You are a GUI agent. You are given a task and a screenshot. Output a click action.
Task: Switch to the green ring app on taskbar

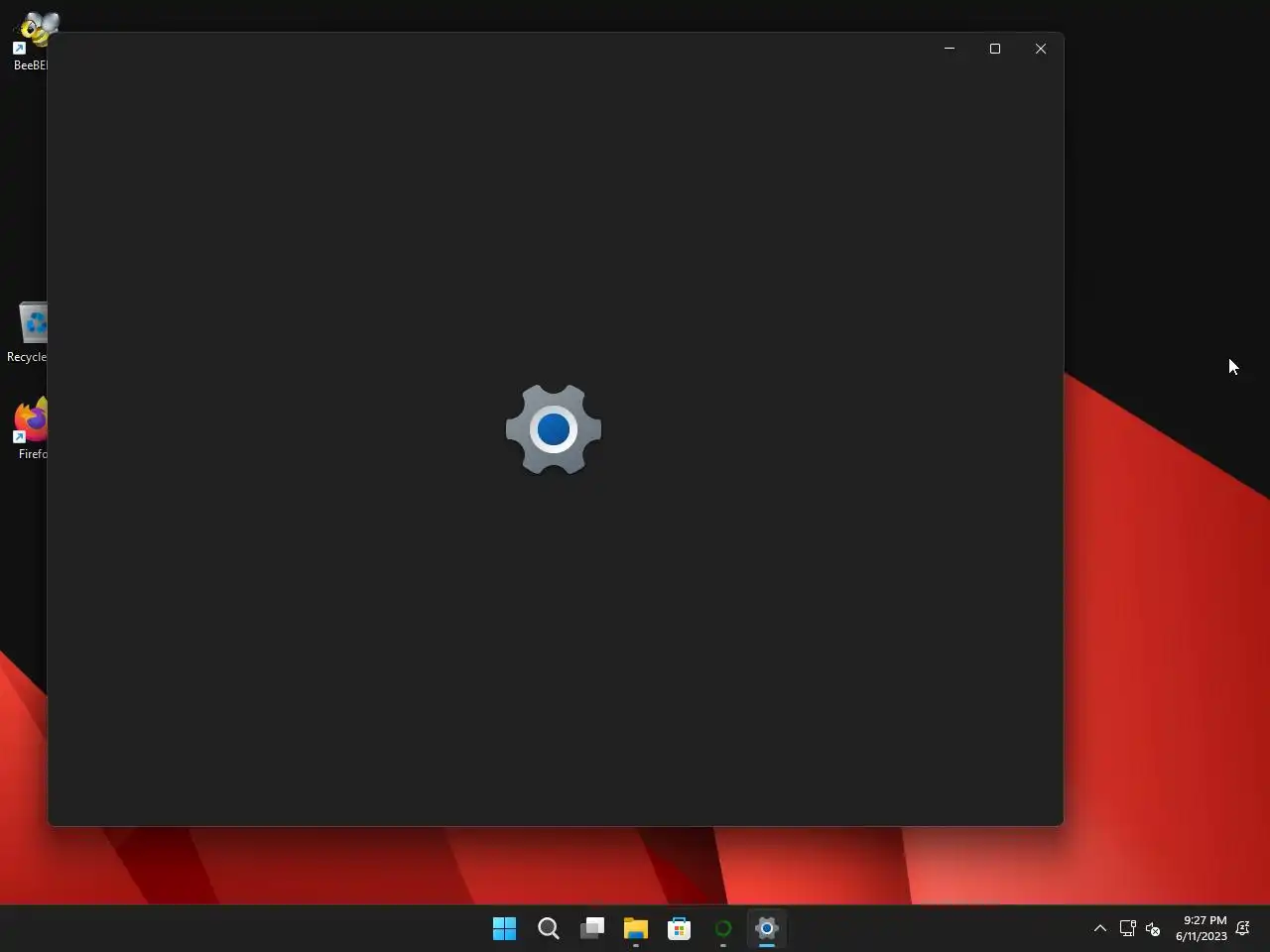(723, 928)
